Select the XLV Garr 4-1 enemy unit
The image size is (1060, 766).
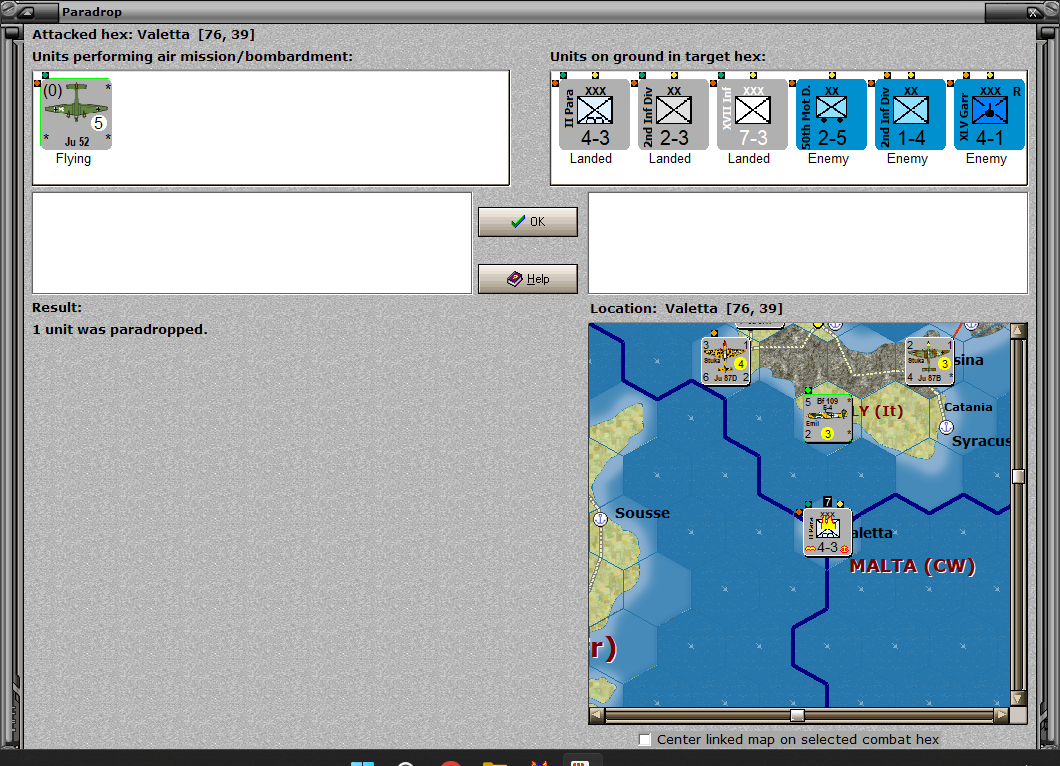[990, 114]
